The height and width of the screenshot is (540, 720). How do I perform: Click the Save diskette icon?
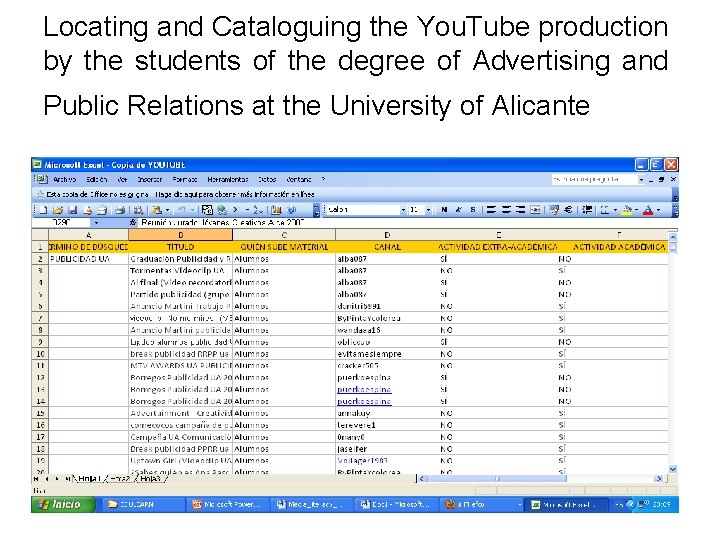72,210
